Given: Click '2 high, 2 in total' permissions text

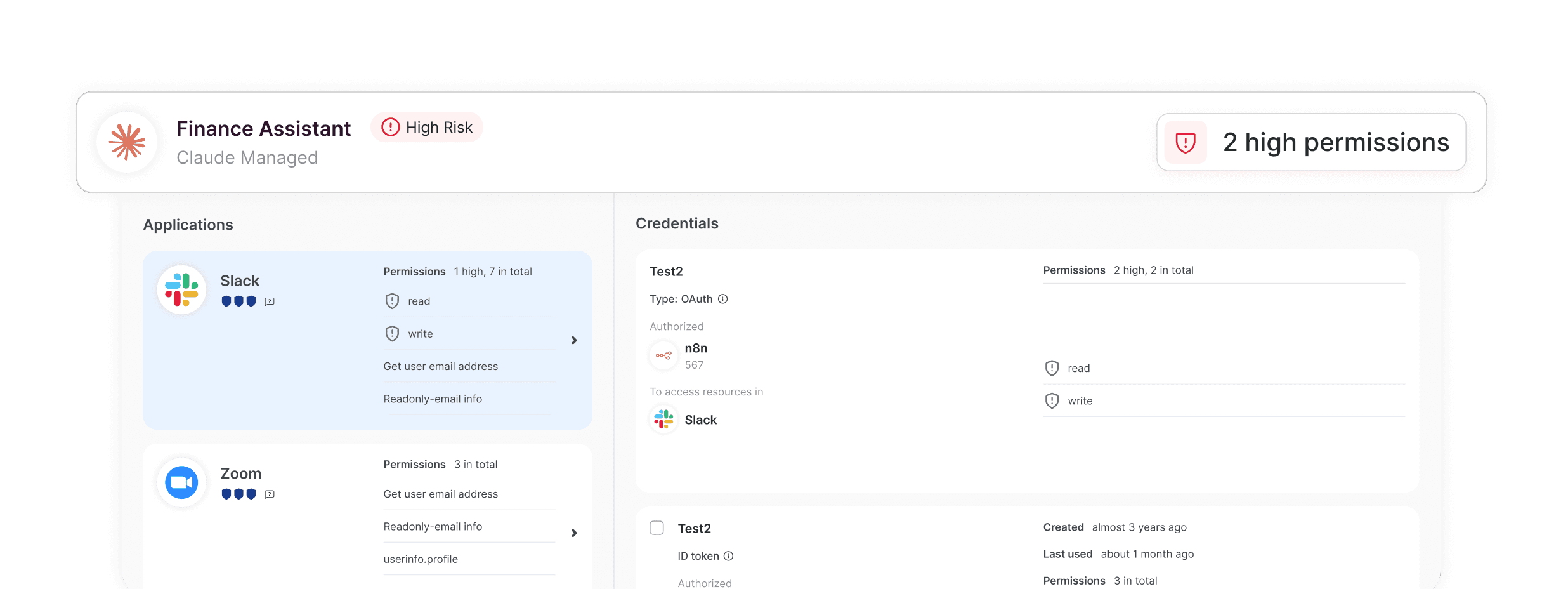Looking at the screenshot, I should point(1154,270).
